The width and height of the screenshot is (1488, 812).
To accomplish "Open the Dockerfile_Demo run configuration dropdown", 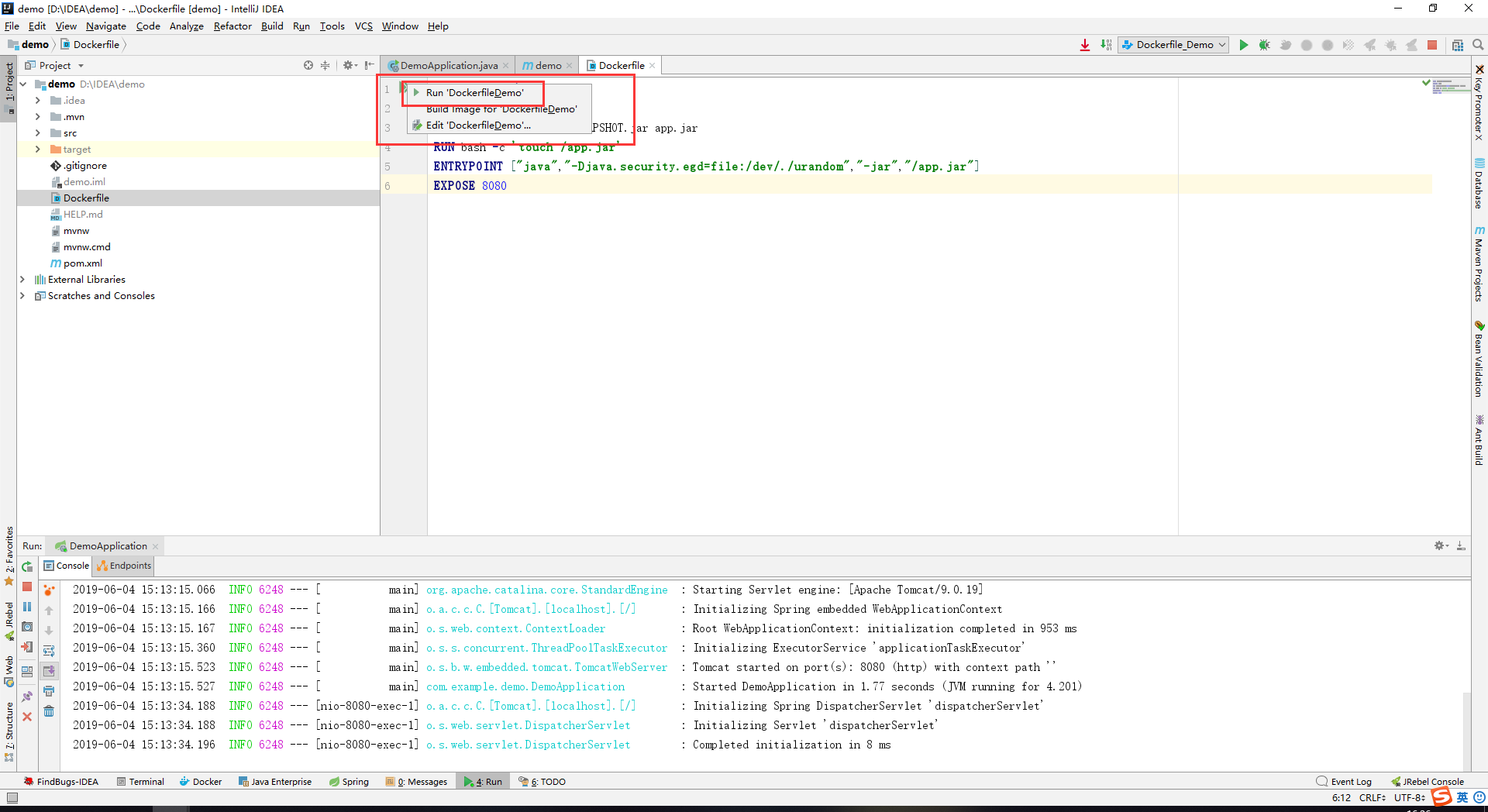I will point(1173,45).
